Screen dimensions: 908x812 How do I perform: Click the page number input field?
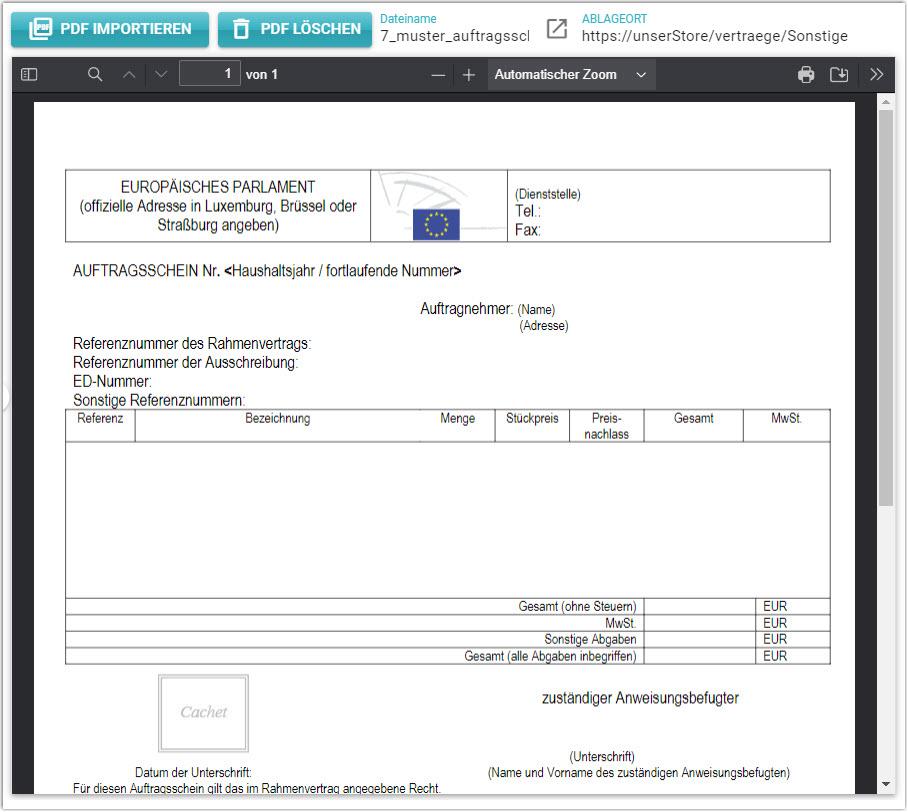point(210,74)
